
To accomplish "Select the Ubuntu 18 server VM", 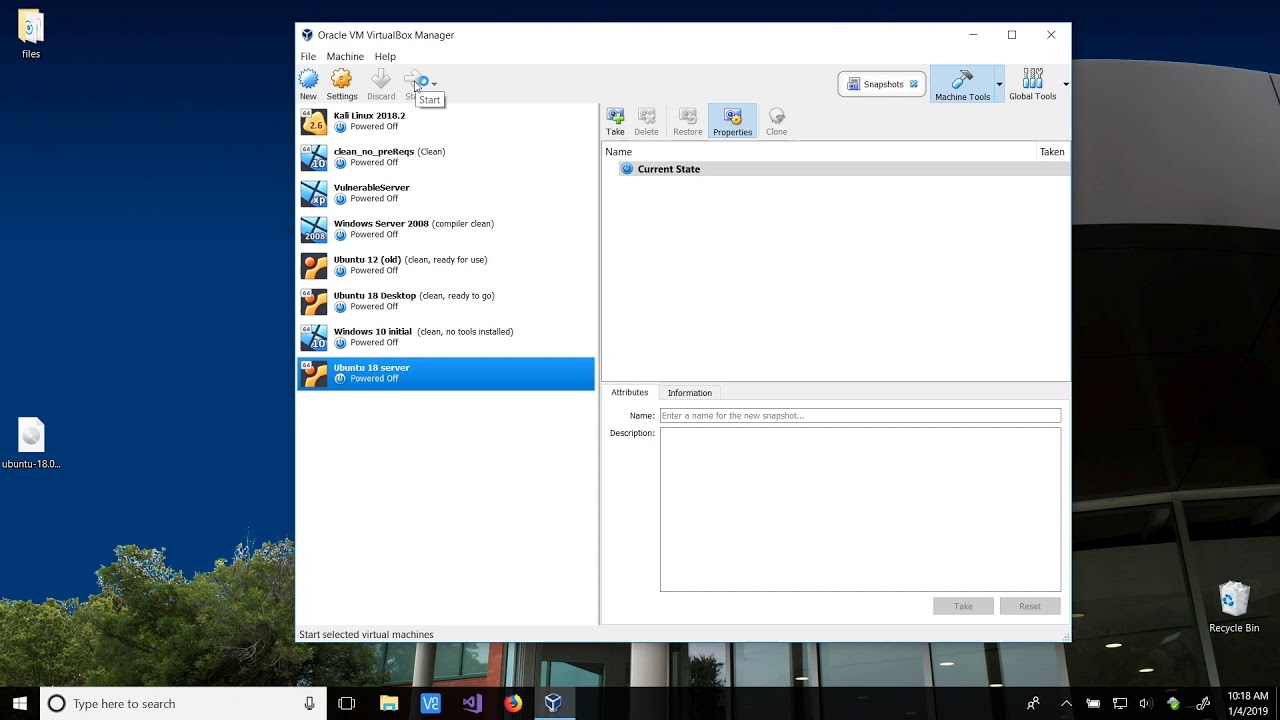I will point(446,373).
